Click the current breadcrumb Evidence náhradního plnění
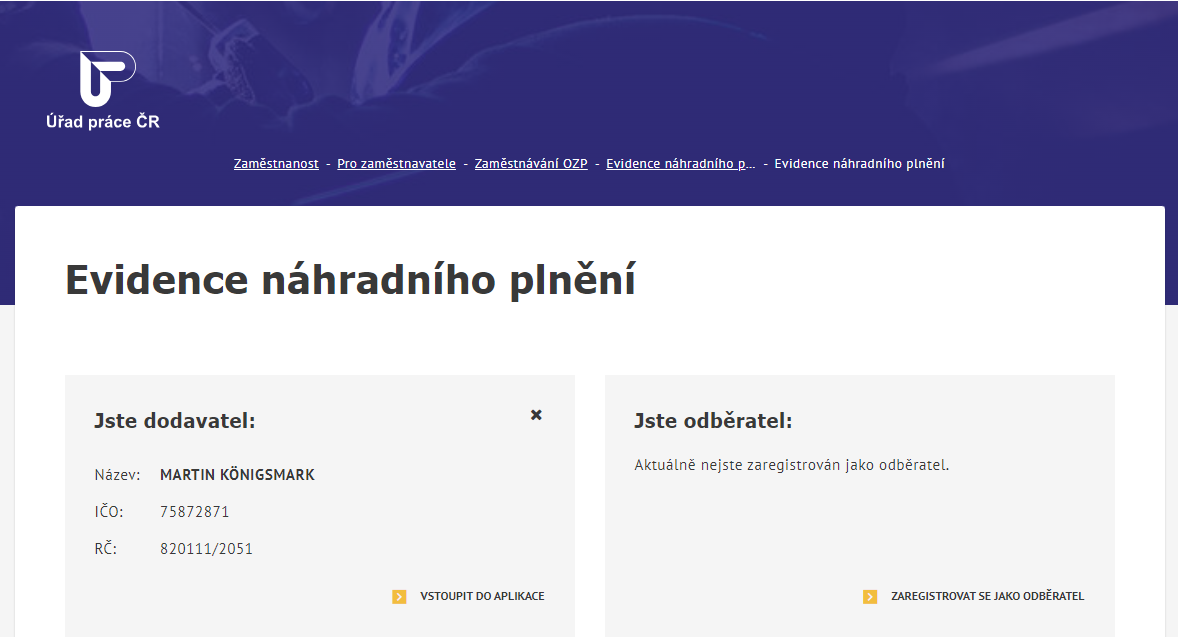The image size is (1178, 637). (859, 164)
